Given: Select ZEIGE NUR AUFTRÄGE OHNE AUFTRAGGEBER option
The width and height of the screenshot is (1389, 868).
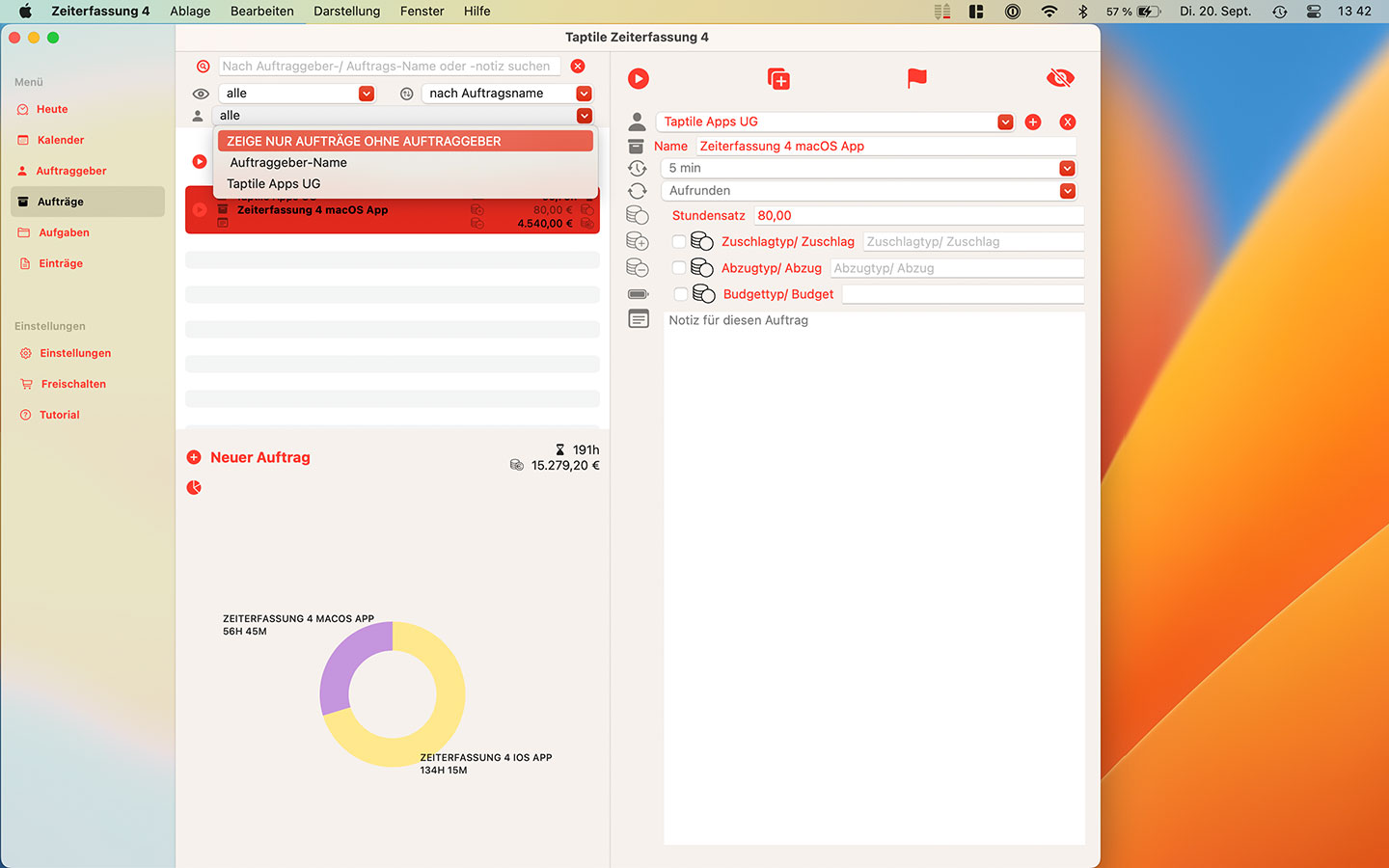Looking at the screenshot, I should 405,141.
